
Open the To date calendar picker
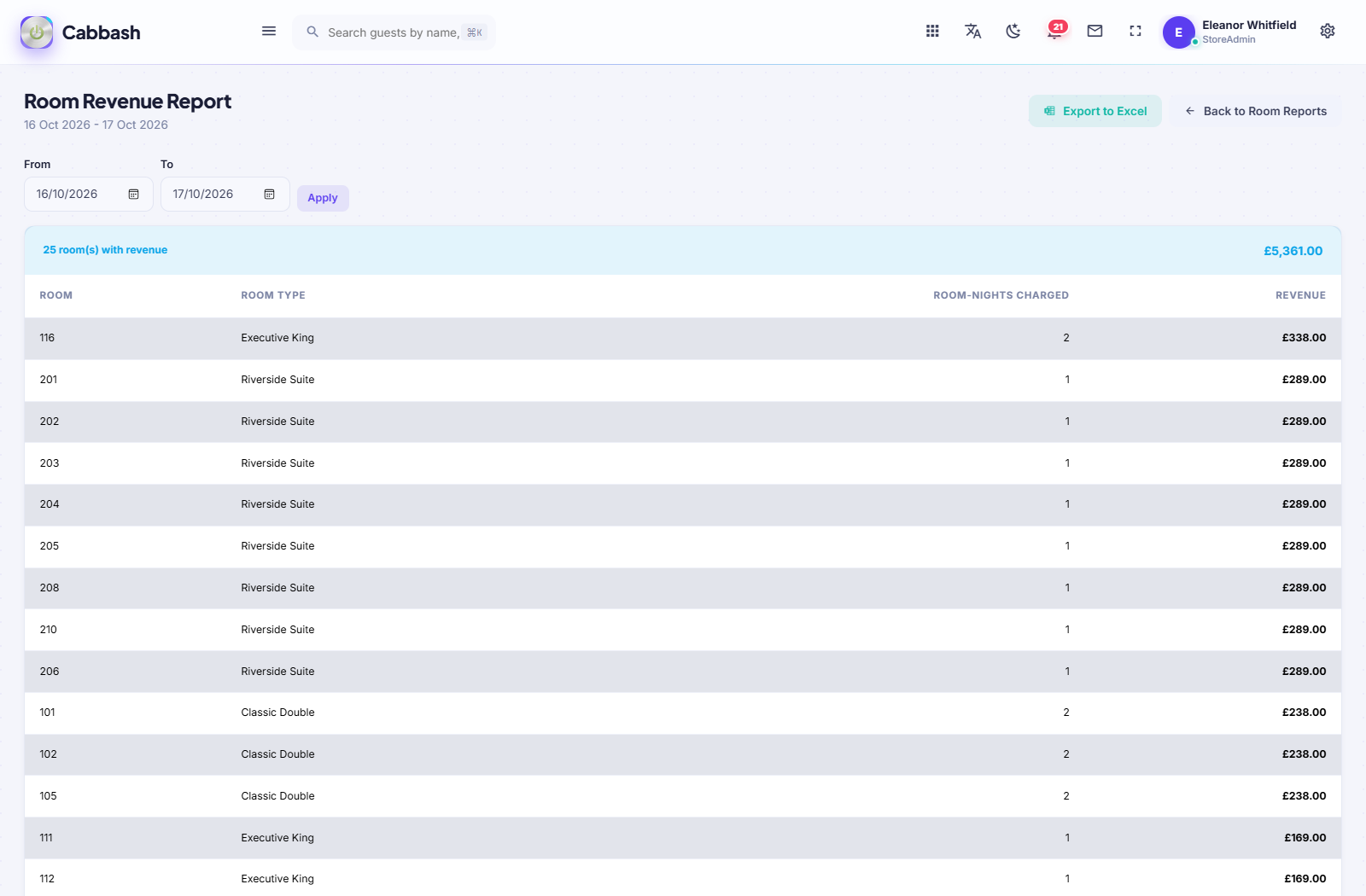(x=269, y=195)
